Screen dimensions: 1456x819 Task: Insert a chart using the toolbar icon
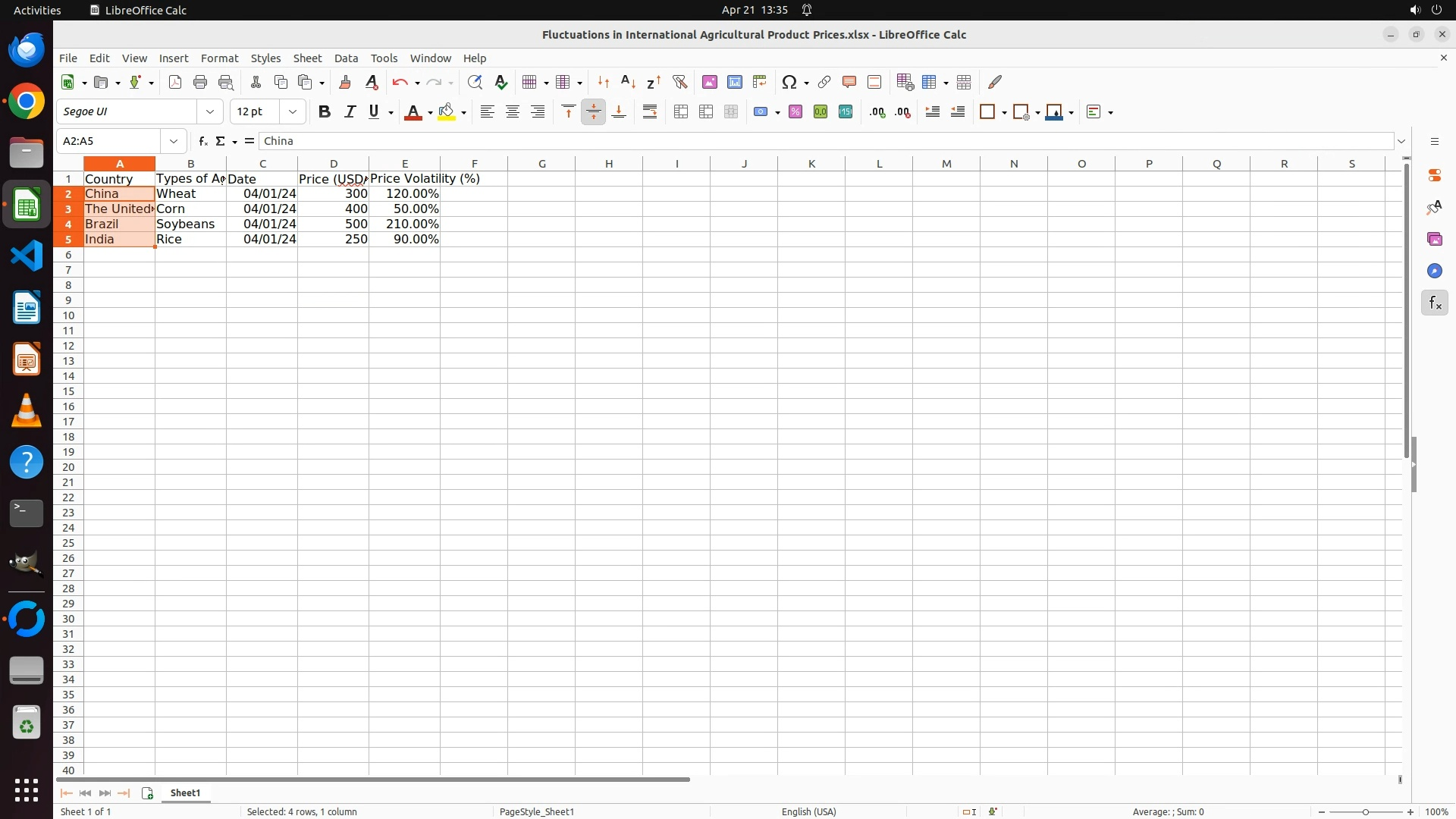(x=734, y=82)
